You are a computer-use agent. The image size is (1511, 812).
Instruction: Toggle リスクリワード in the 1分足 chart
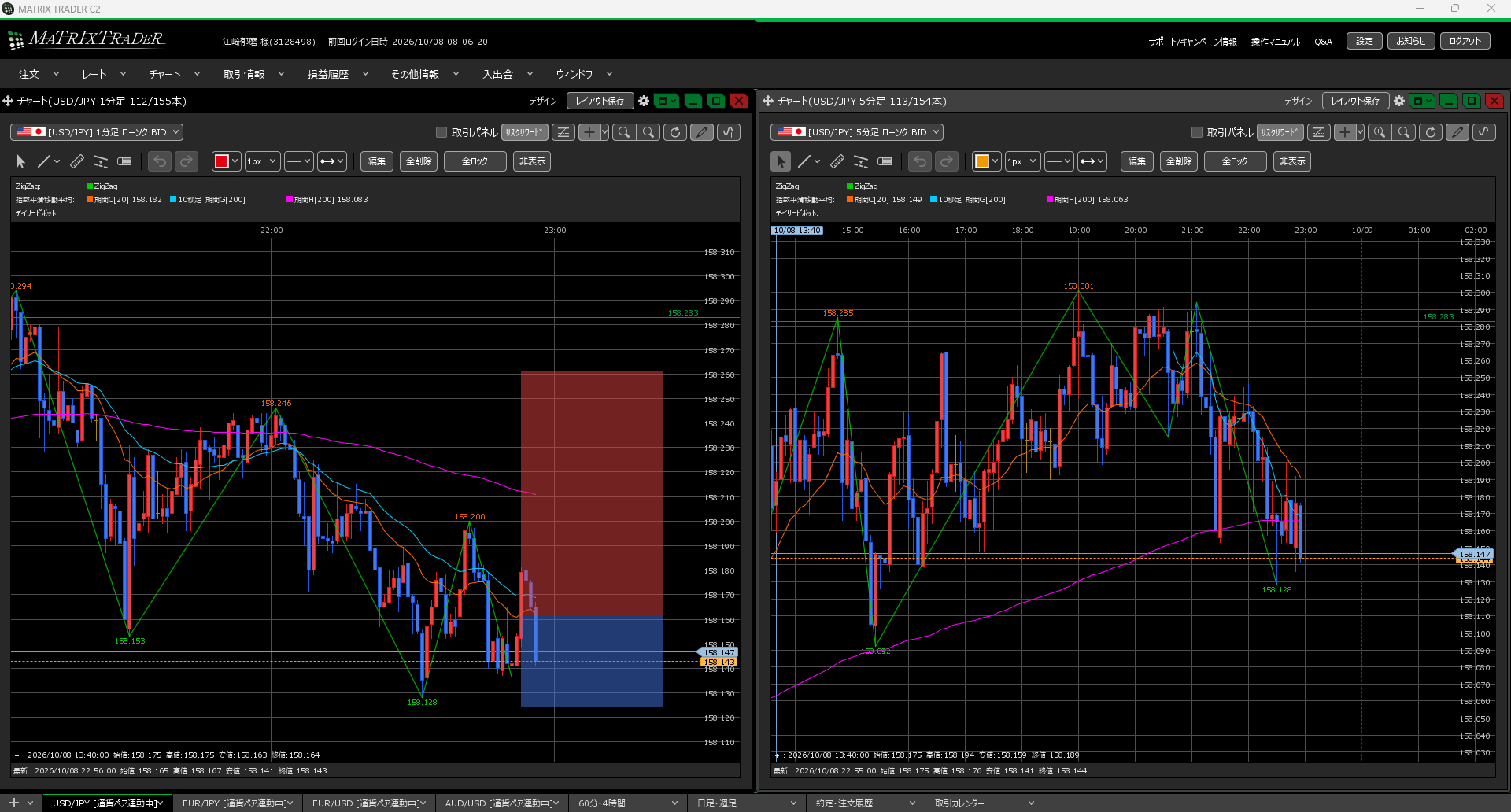tap(524, 132)
